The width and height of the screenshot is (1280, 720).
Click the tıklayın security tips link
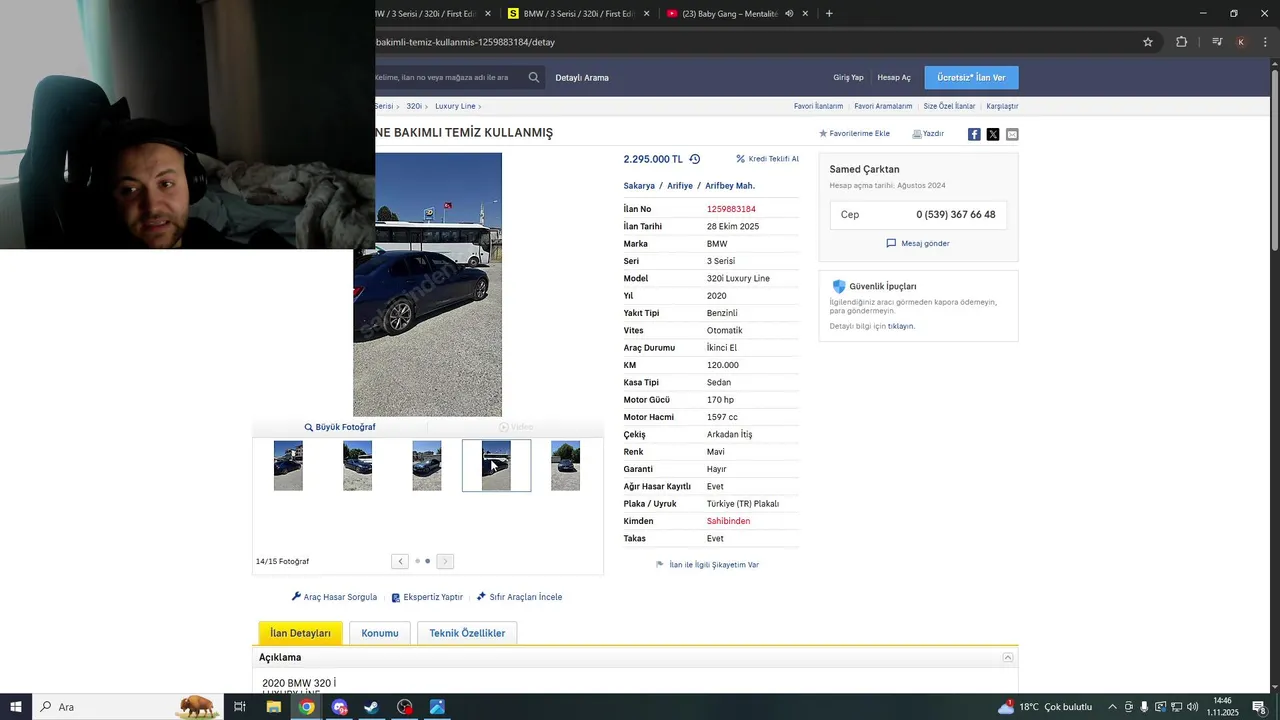pos(901,326)
